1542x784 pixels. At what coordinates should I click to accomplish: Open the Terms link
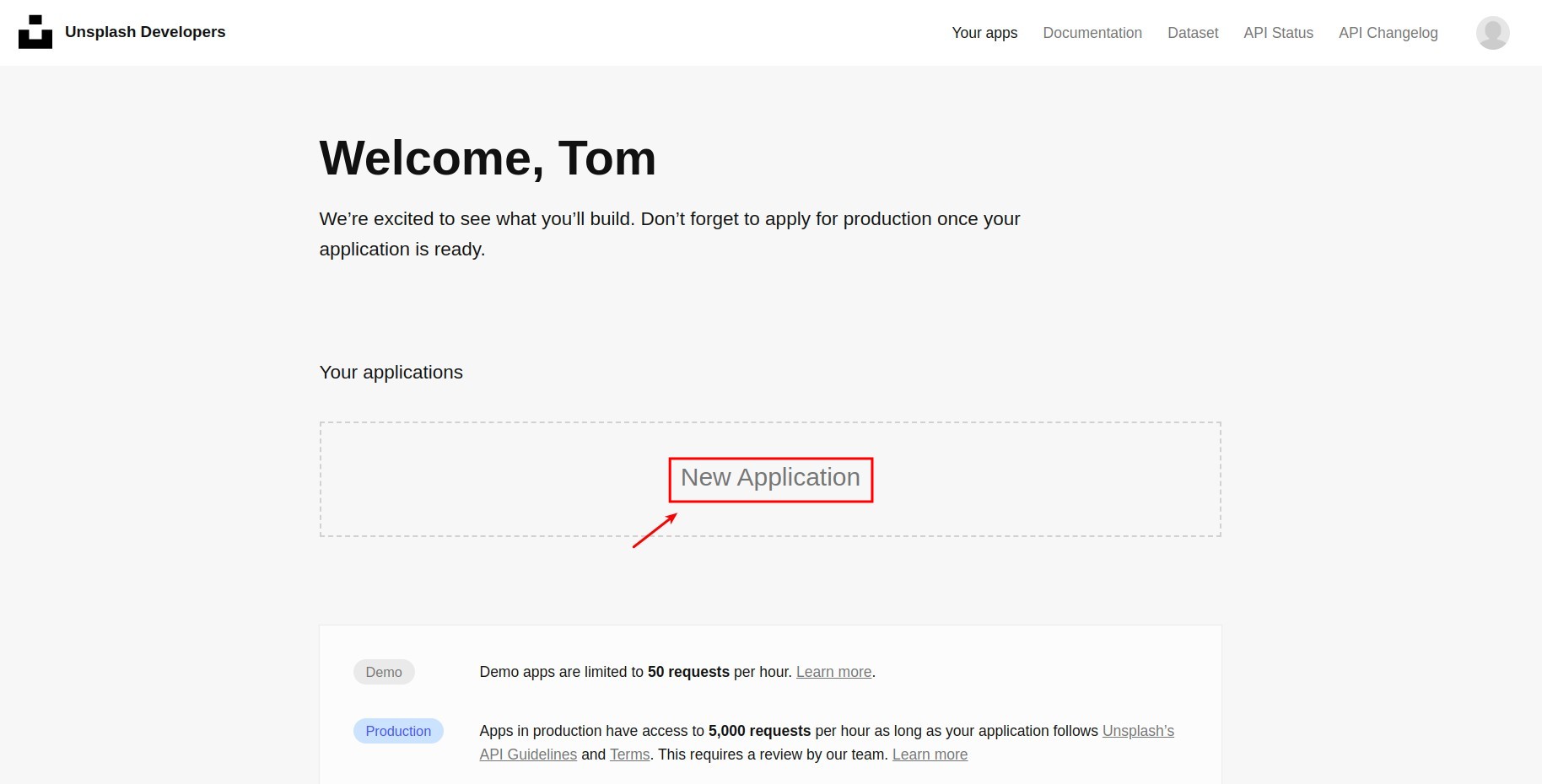630,754
